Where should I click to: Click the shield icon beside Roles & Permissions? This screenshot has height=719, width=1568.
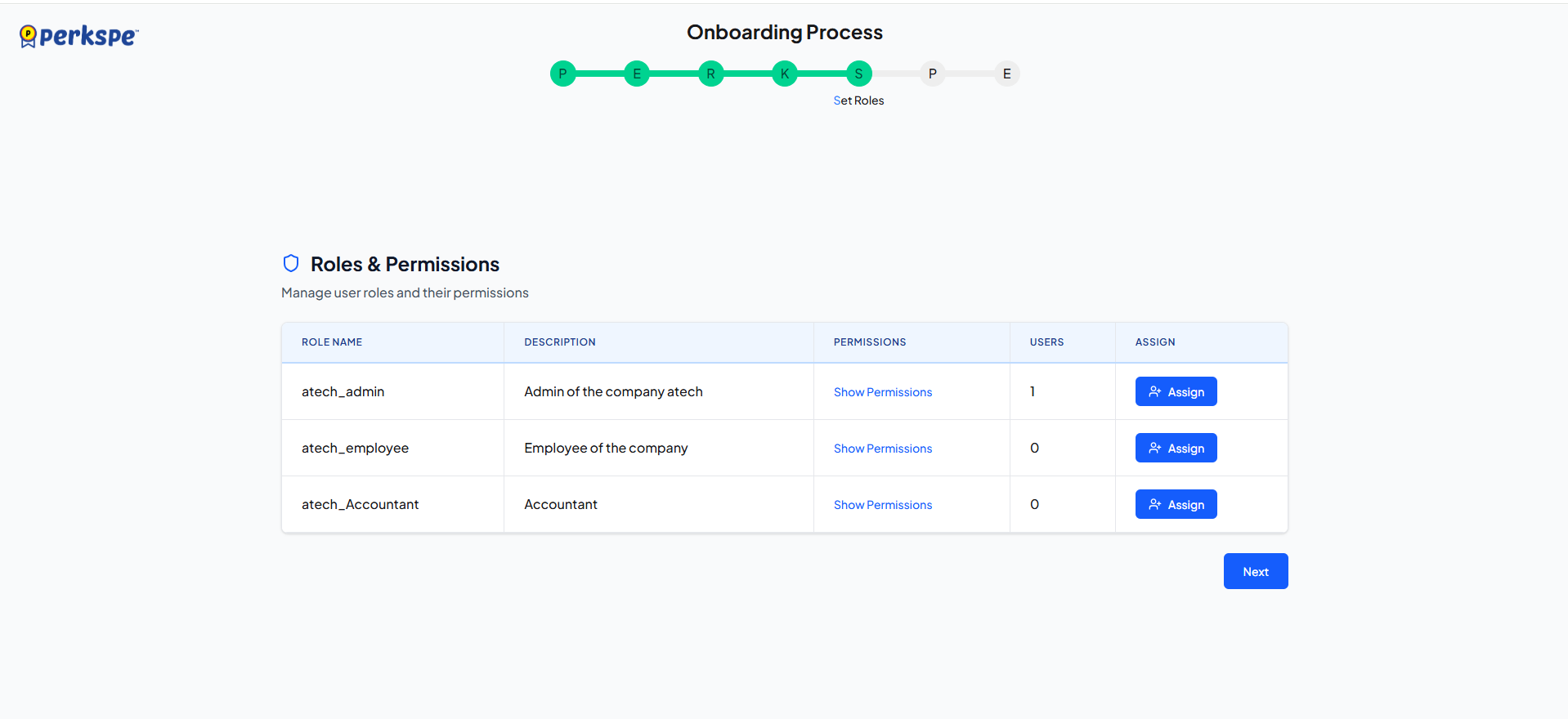[290, 263]
